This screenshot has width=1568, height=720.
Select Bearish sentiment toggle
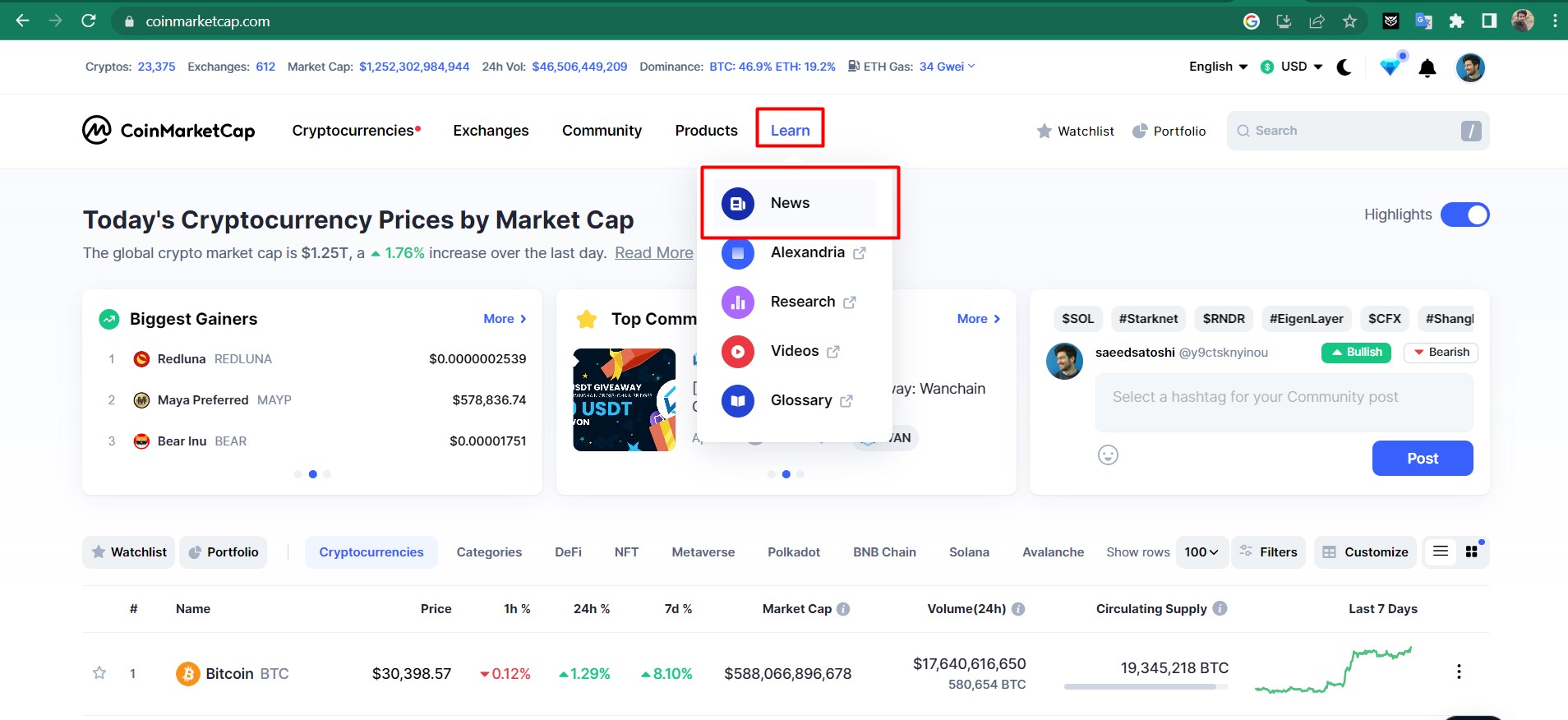tap(1441, 352)
